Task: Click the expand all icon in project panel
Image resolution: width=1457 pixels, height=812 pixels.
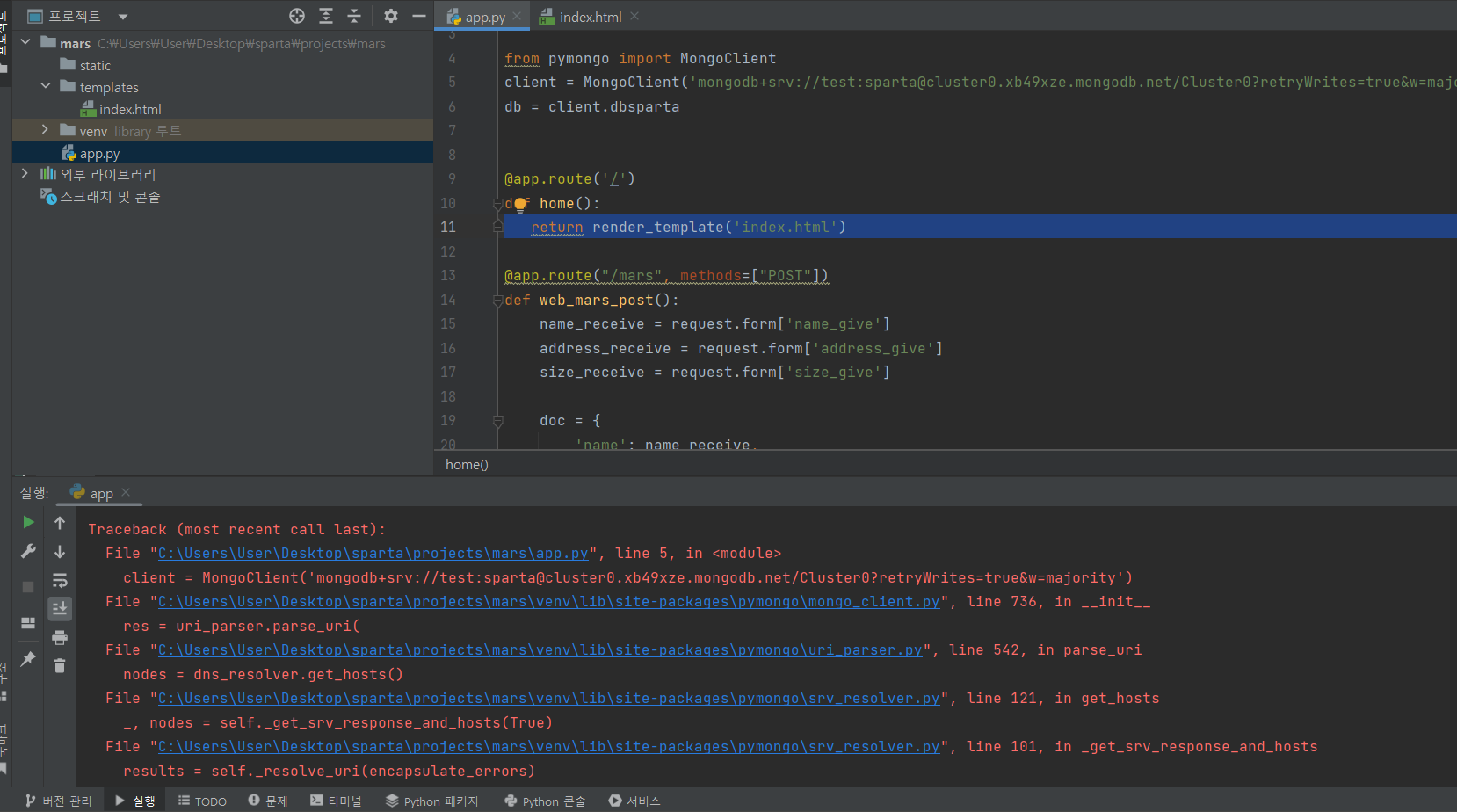Action: pos(326,16)
